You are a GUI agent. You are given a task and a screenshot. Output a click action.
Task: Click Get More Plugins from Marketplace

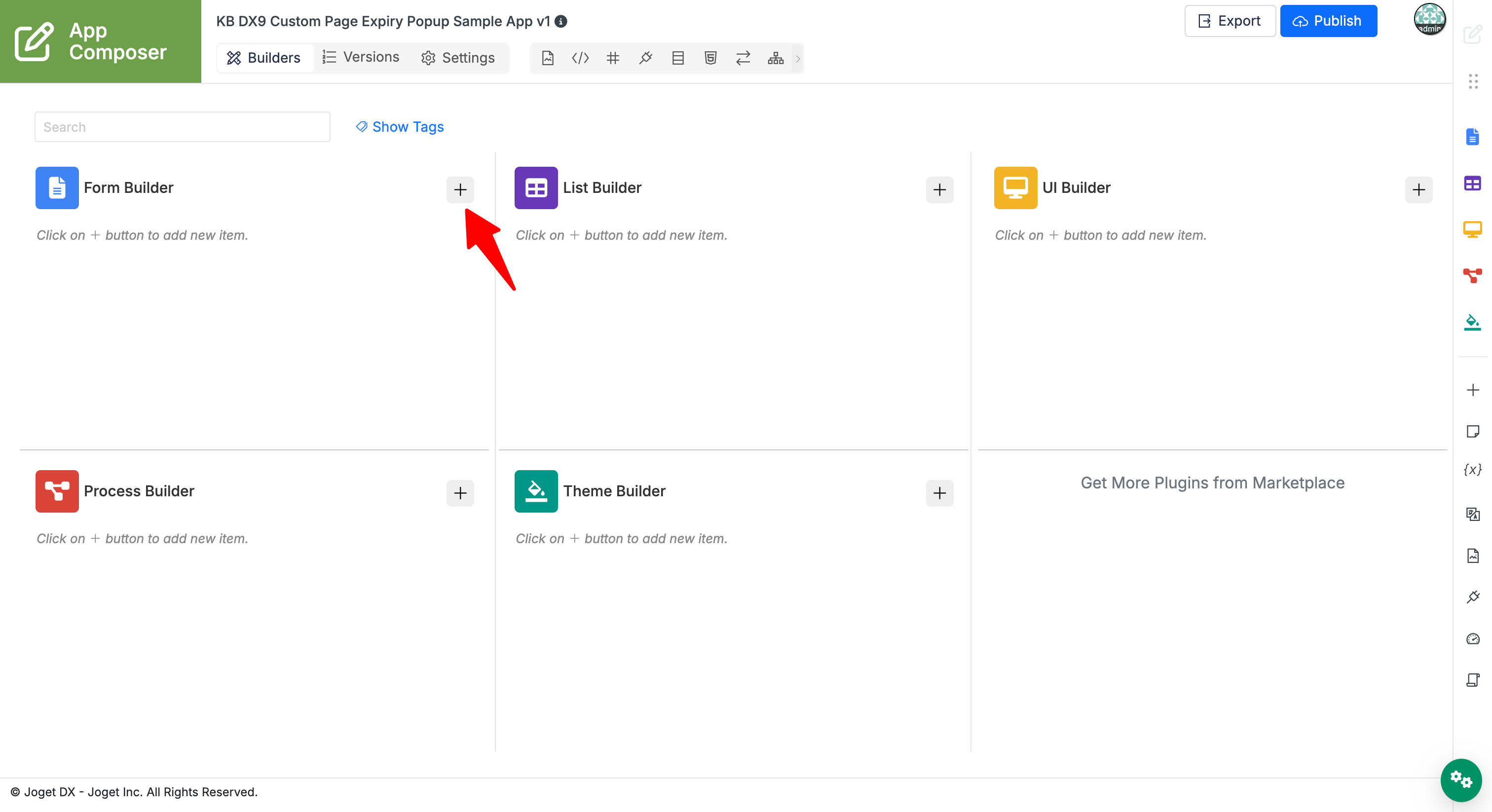click(x=1212, y=482)
